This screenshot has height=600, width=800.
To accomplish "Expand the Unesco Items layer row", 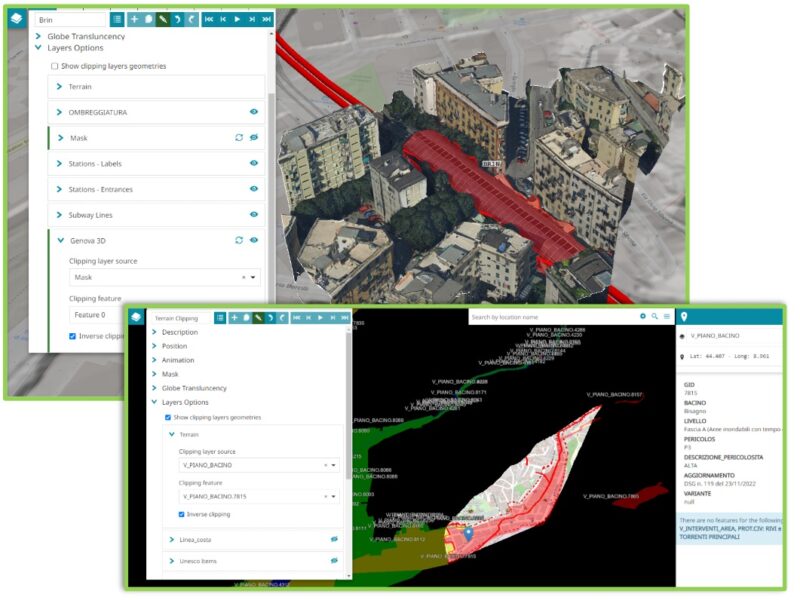I will [171, 561].
